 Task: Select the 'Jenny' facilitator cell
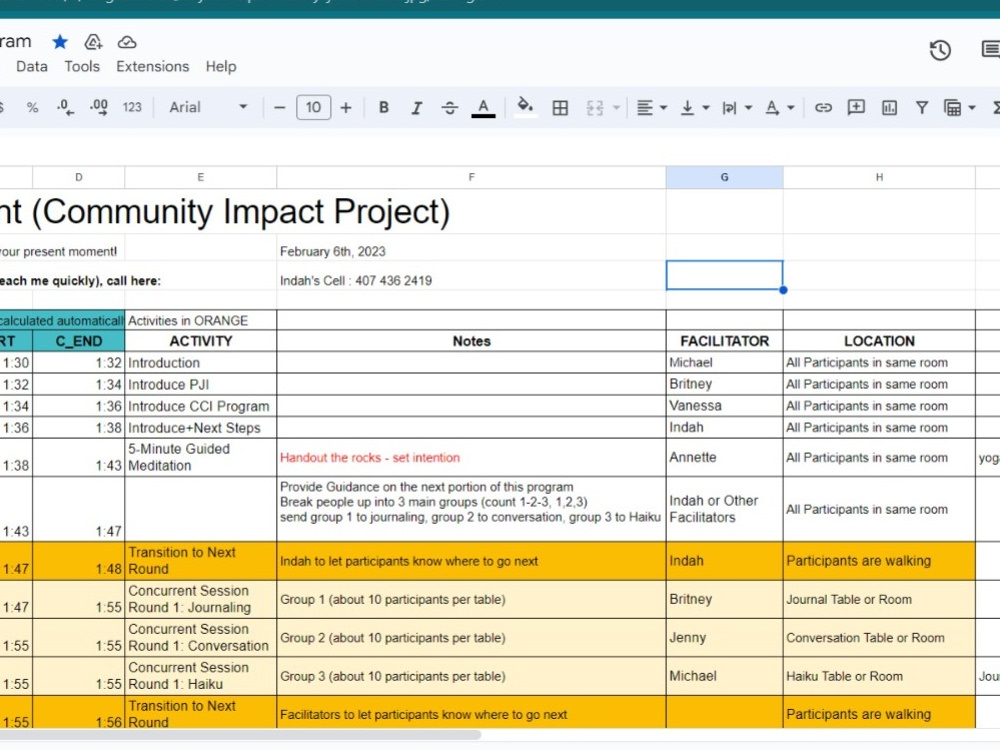pyautogui.click(x=724, y=638)
